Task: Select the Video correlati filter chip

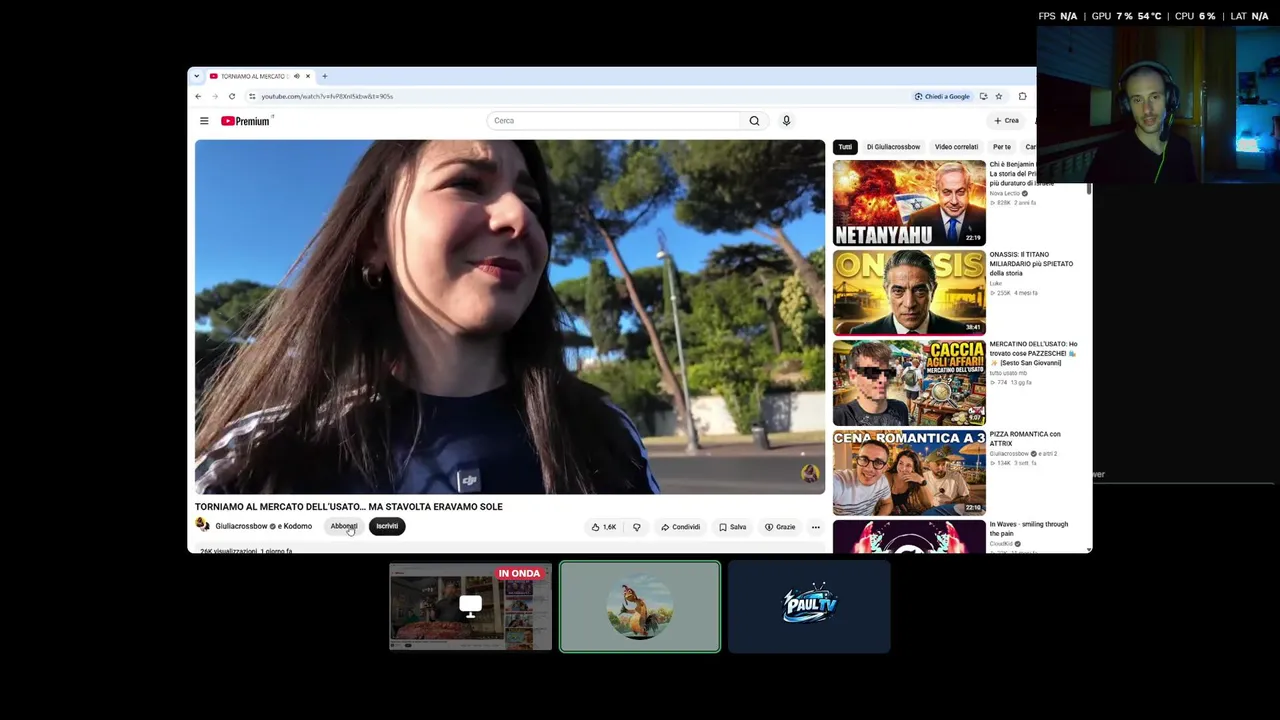Action: click(956, 147)
